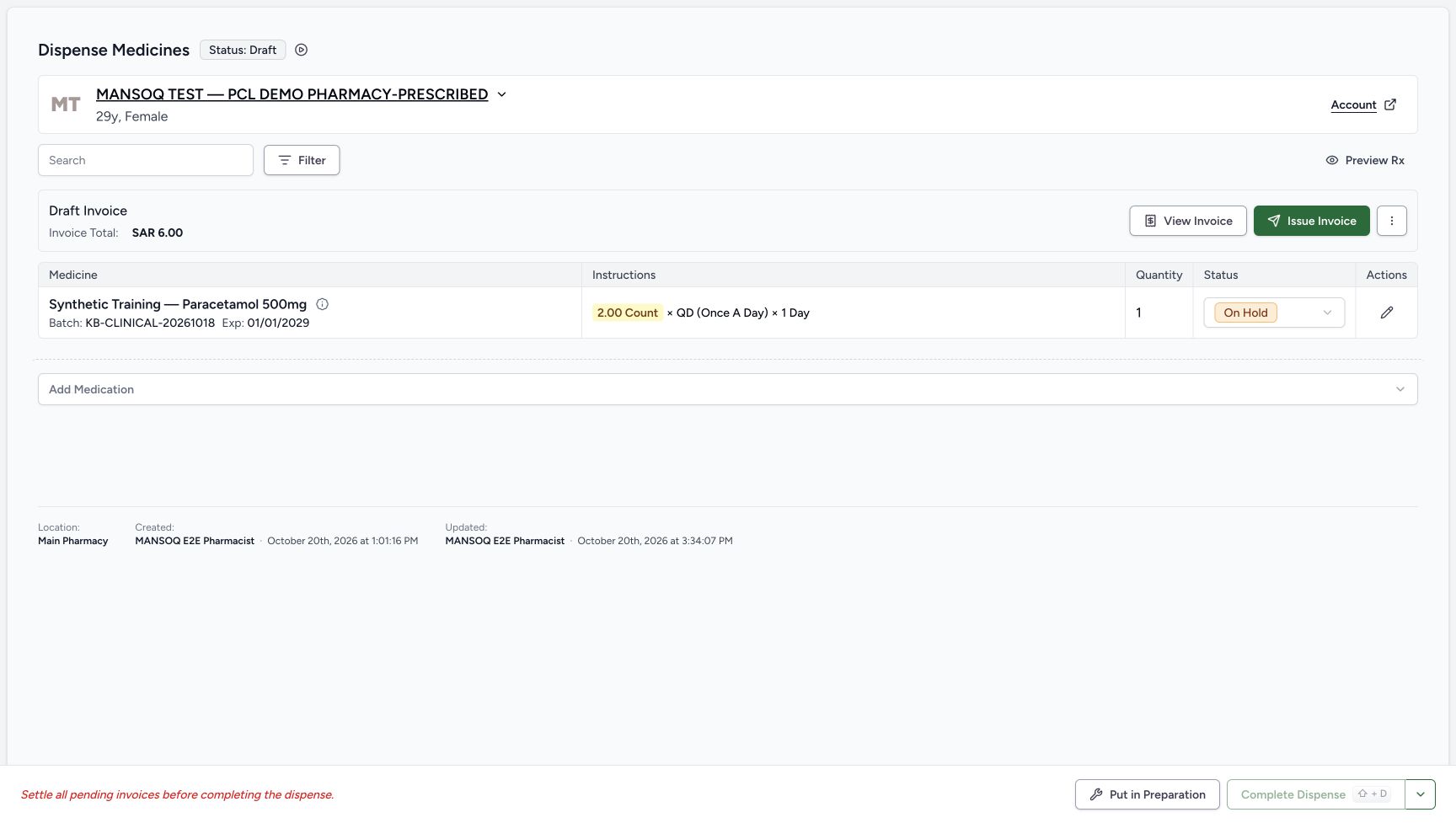Click the eye icon for Preview Rx
1456x823 pixels.
pyautogui.click(x=1331, y=160)
